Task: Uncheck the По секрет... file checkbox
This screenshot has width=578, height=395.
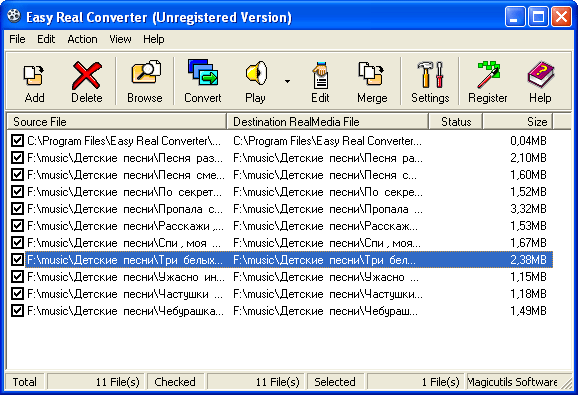Action: (x=17, y=192)
